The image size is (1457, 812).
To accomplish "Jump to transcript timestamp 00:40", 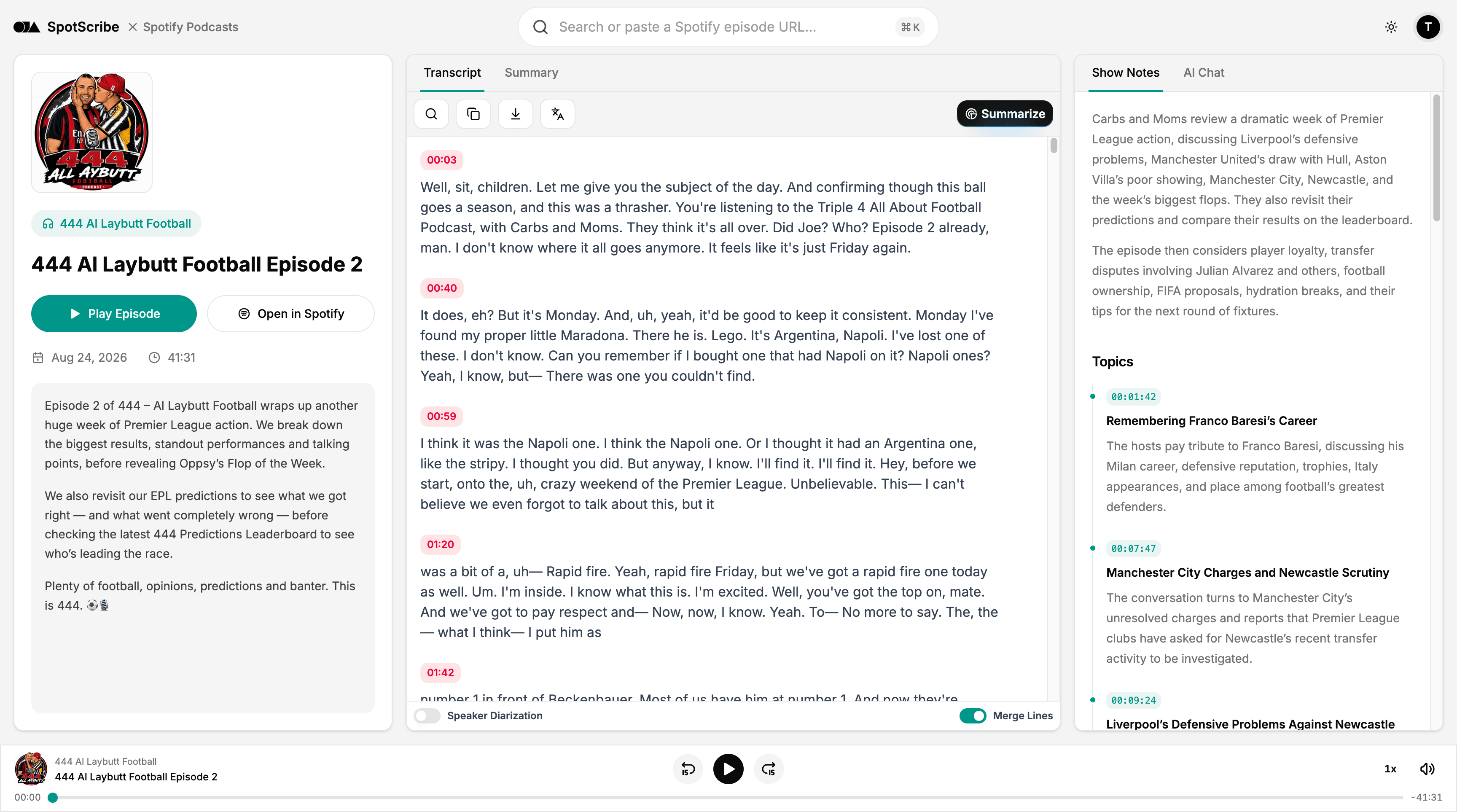I will coord(441,288).
